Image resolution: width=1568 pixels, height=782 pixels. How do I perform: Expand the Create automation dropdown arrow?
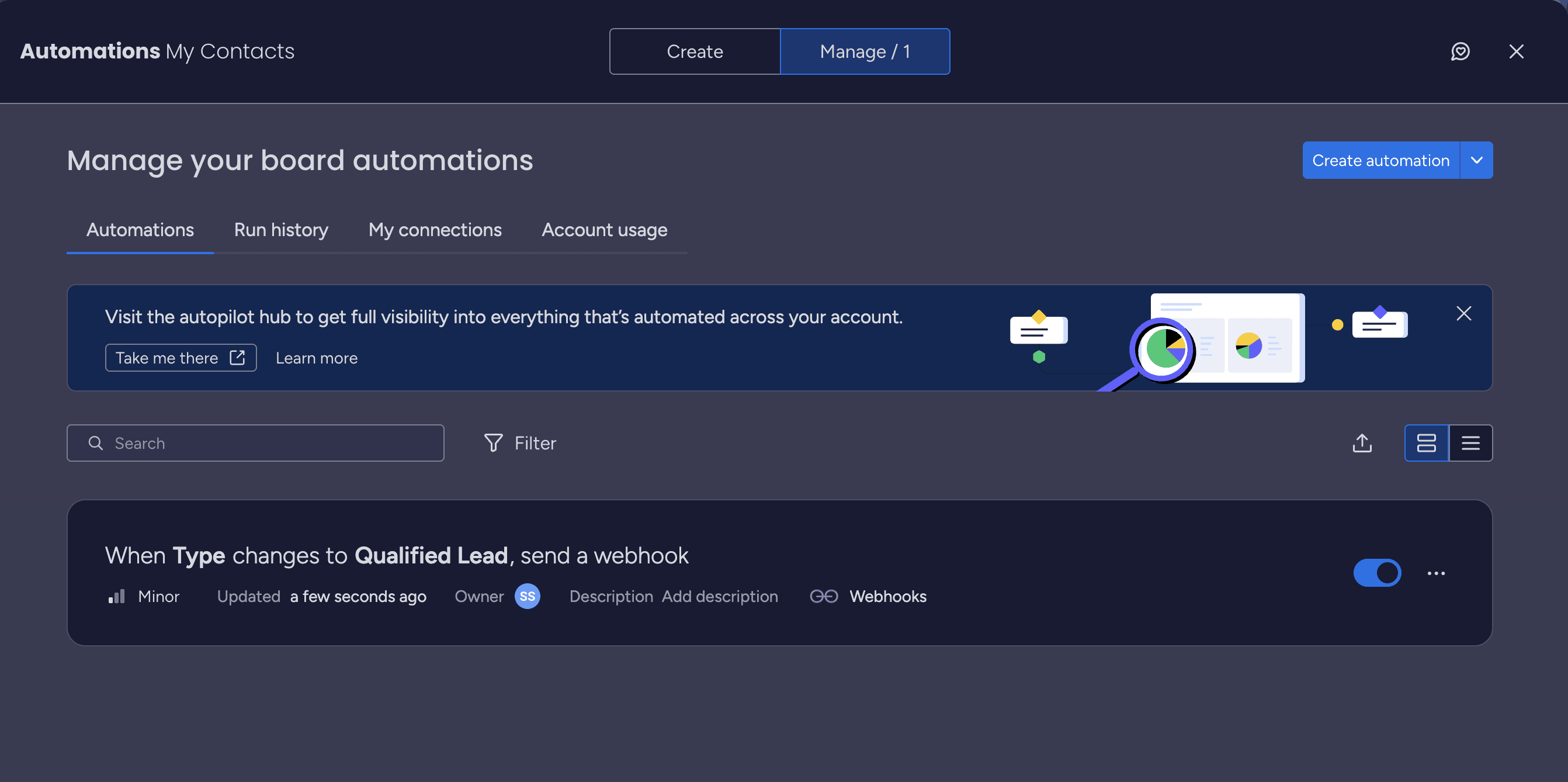pos(1477,160)
